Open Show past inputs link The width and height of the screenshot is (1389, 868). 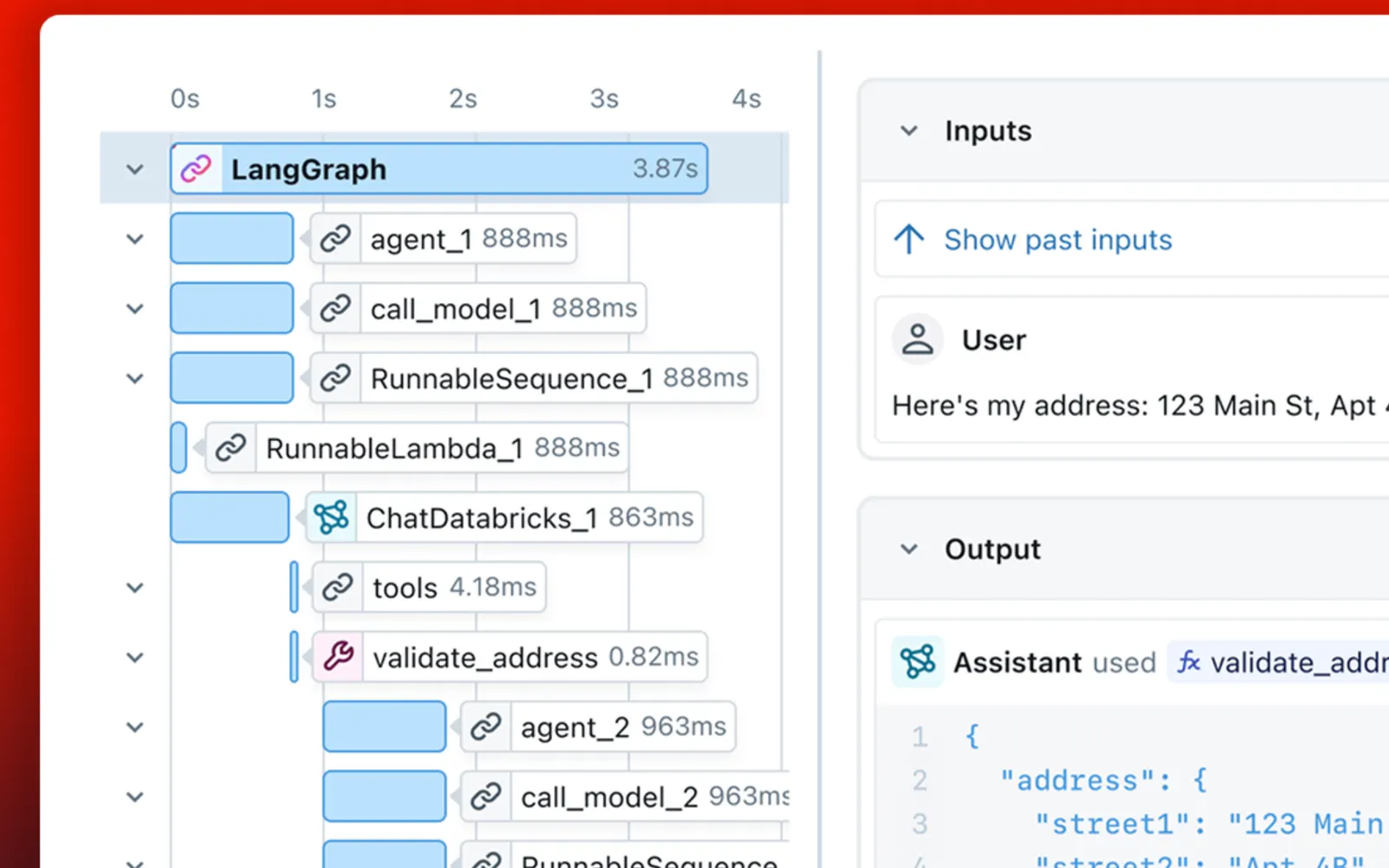pyautogui.click(x=1057, y=240)
